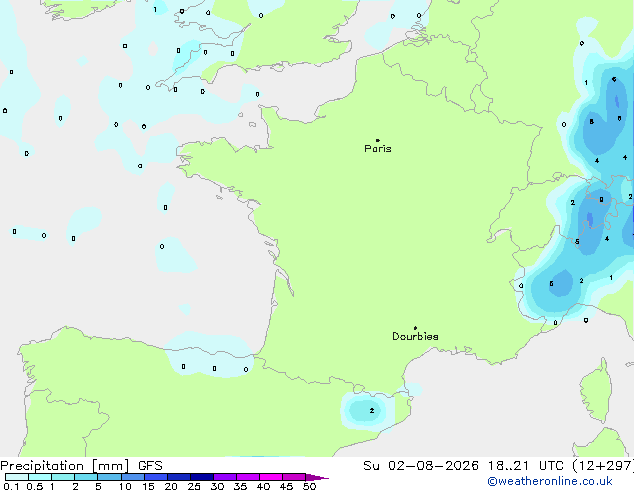Click the '0.5' legend scale label
This screenshot has width=634, height=490.
pyautogui.click(x=35, y=486)
